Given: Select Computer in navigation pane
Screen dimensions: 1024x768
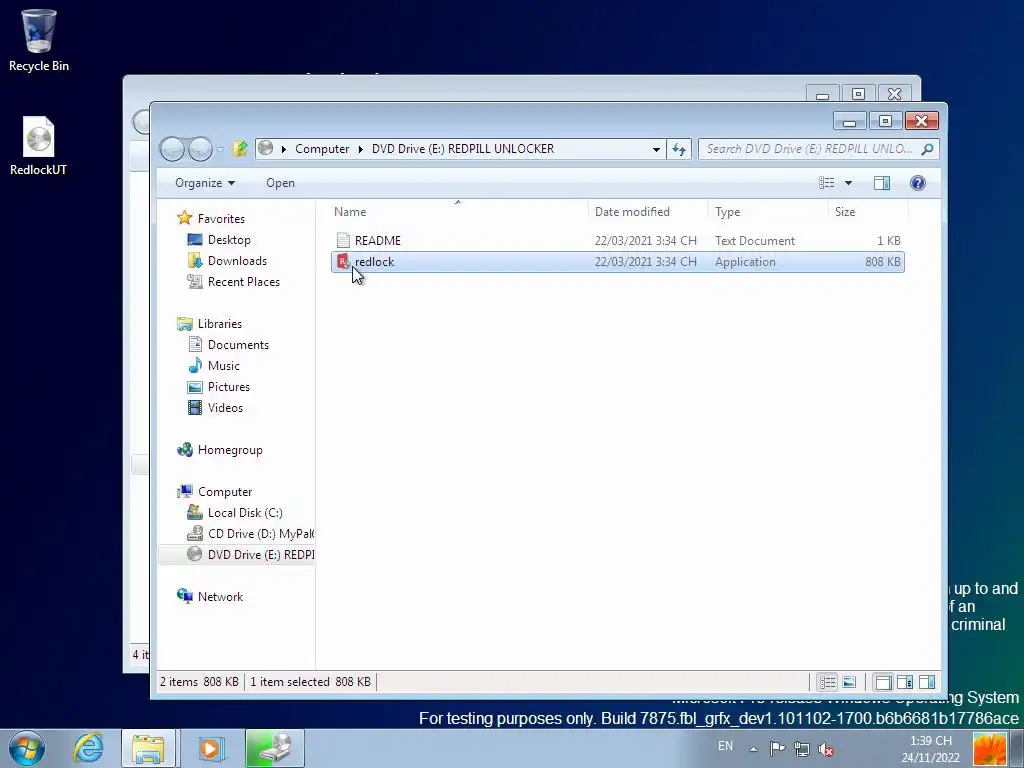Looking at the screenshot, I should click(225, 492).
